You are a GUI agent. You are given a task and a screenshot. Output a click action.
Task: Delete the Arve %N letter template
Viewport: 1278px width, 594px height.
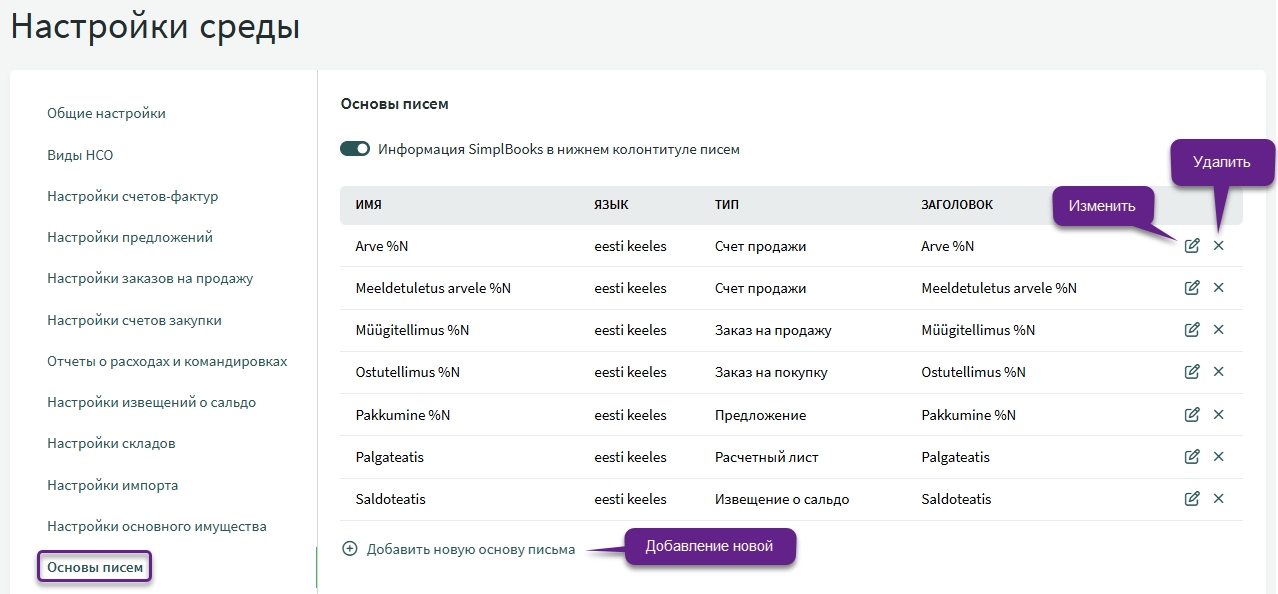coord(1218,246)
